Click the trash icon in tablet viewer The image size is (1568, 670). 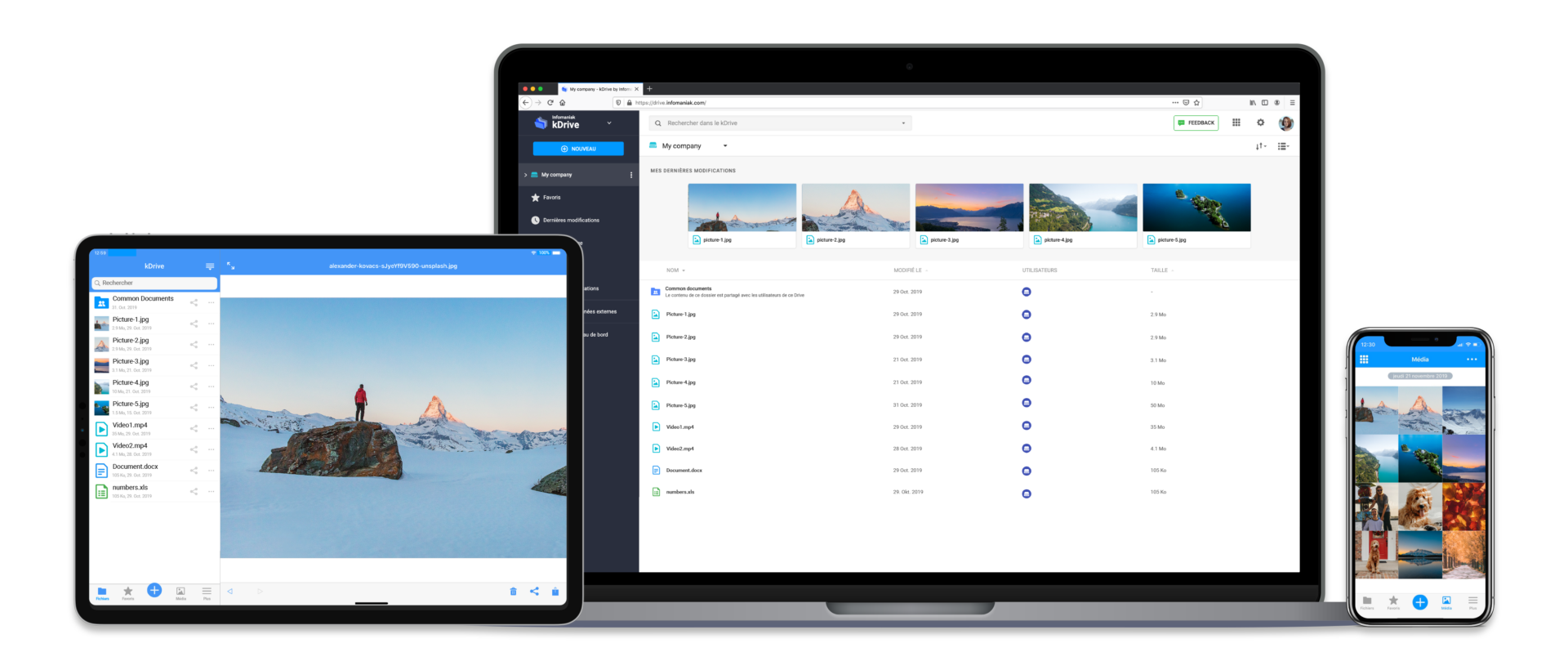[x=513, y=592]
